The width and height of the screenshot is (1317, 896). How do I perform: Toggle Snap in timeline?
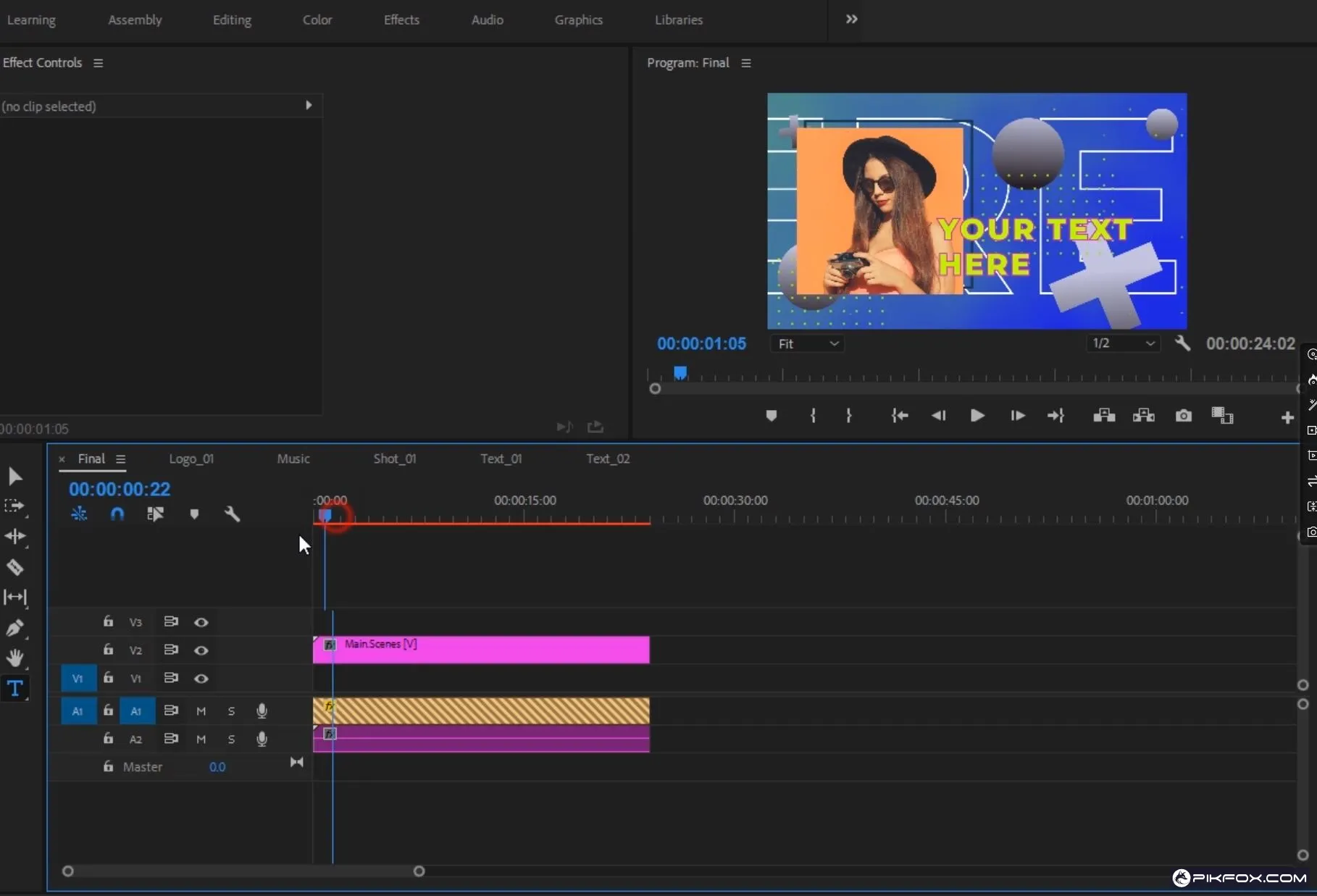(x=117, y=514)
